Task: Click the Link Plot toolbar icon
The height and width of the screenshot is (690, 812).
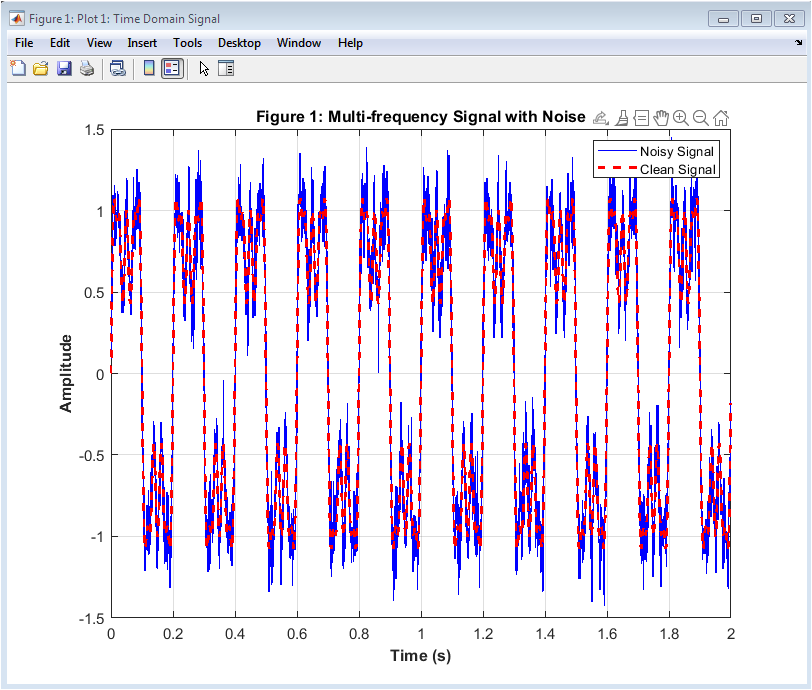Action: 118,68
